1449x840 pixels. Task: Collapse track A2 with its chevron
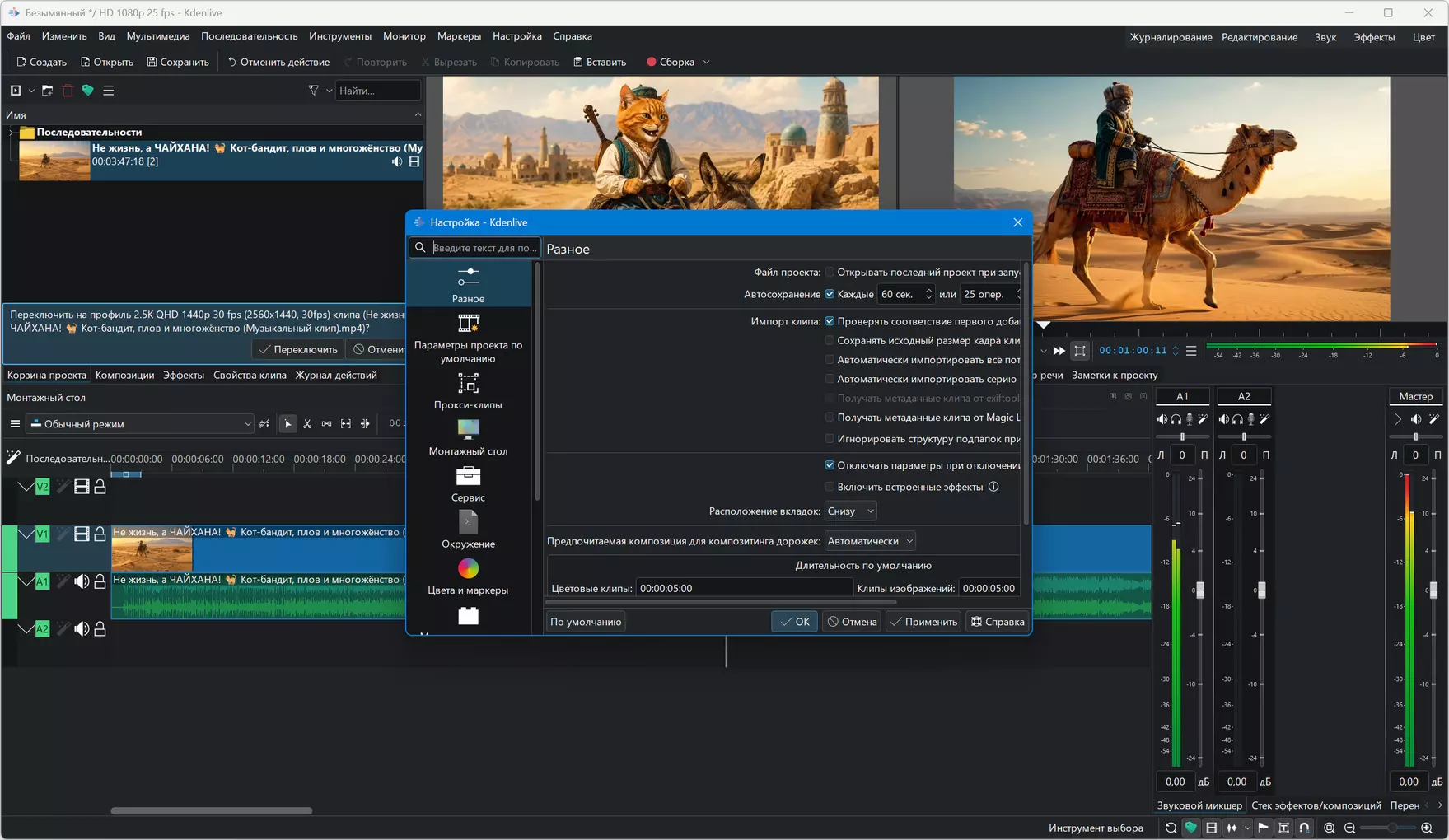26,629
